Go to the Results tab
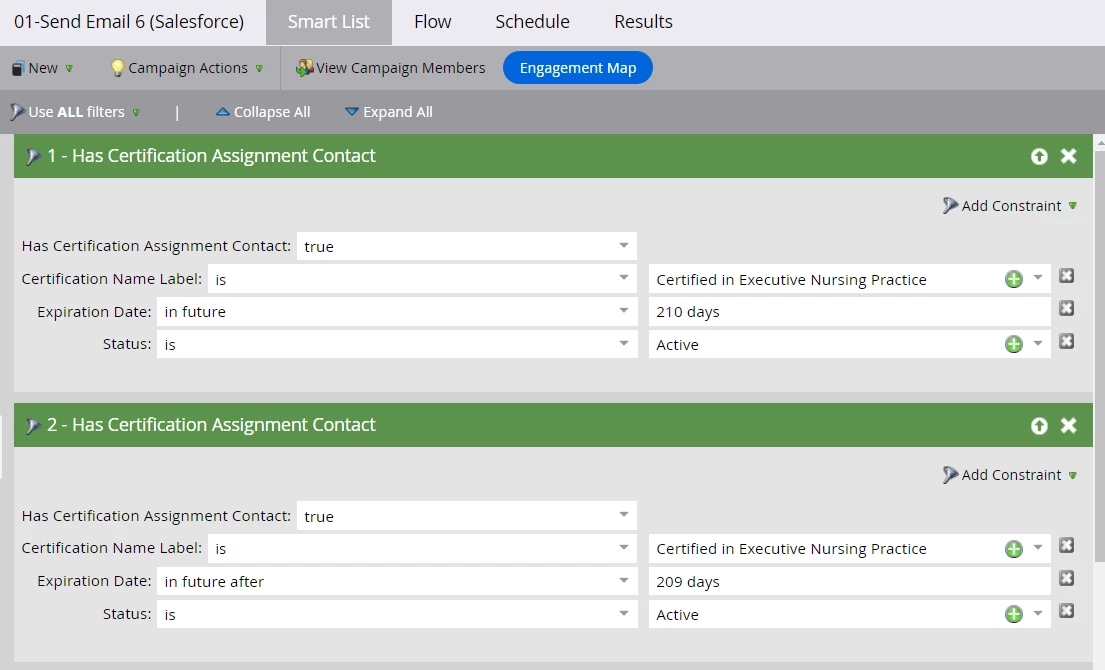The height and width of the screenshot is (670, 1105). click(643, 22)
